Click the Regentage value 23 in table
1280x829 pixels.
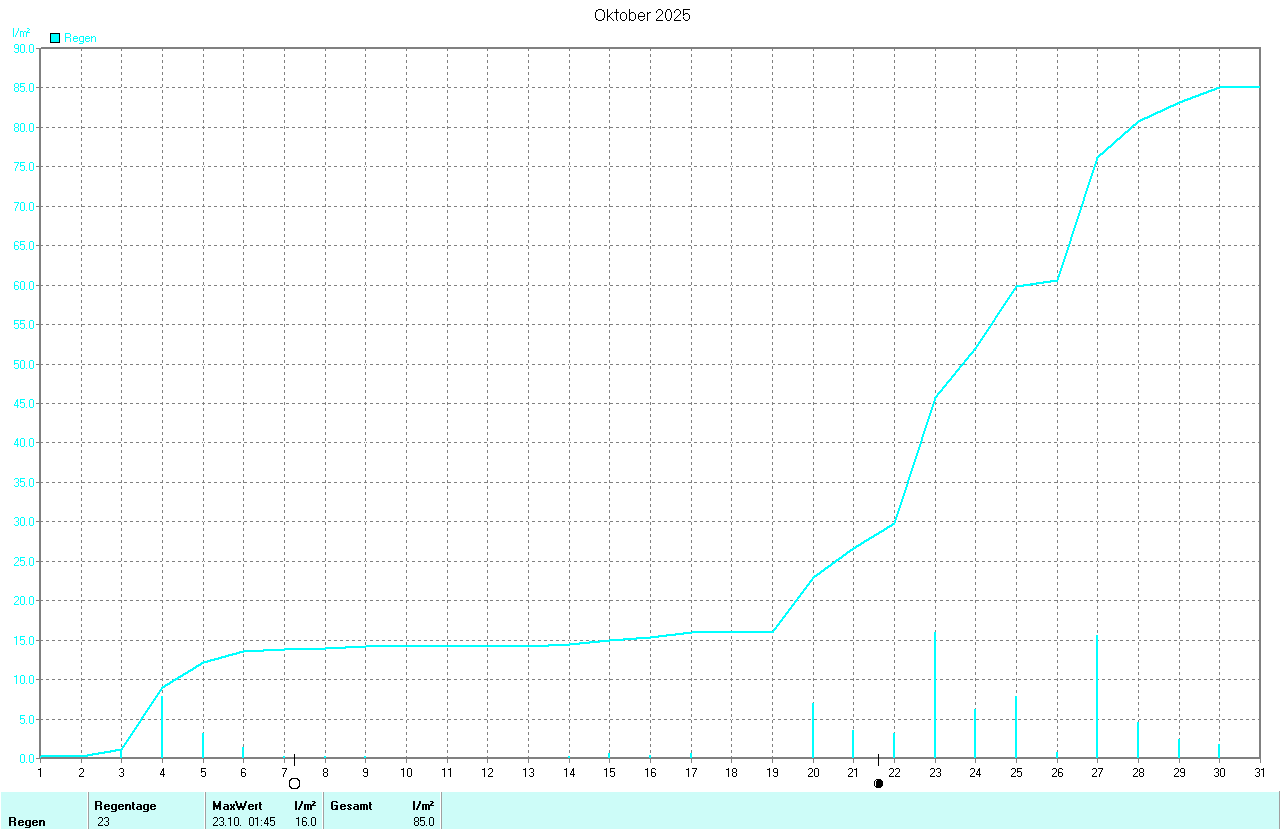click(x=104, y=821)
